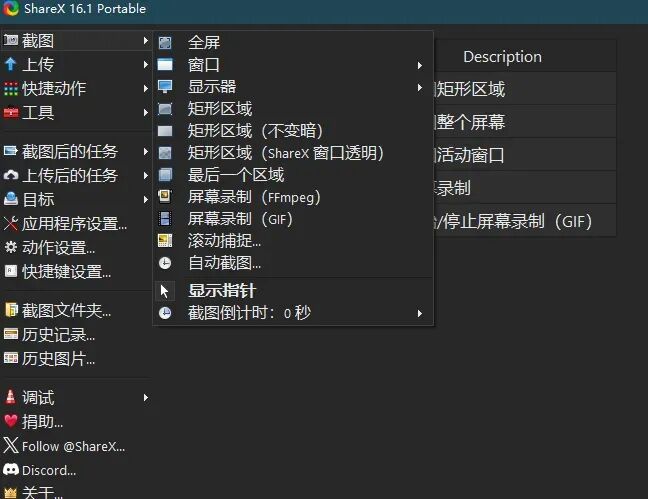The height and width of the screenshot is (499, 648).
Task: Click the window icon beside 窗口
Action: point(165,64)
